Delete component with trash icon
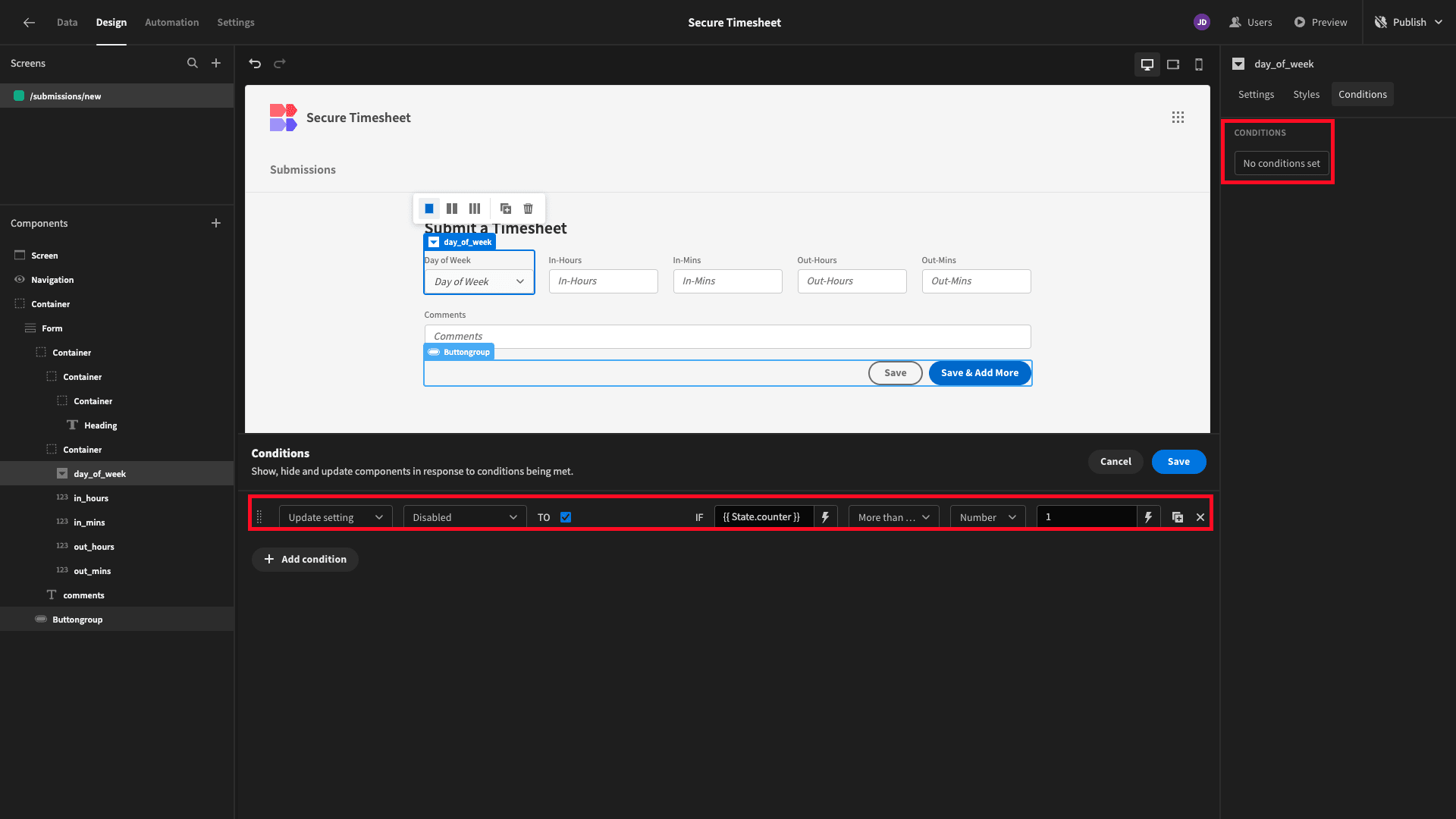Screen dimensions: 1456x819 [x=529, y=209]
